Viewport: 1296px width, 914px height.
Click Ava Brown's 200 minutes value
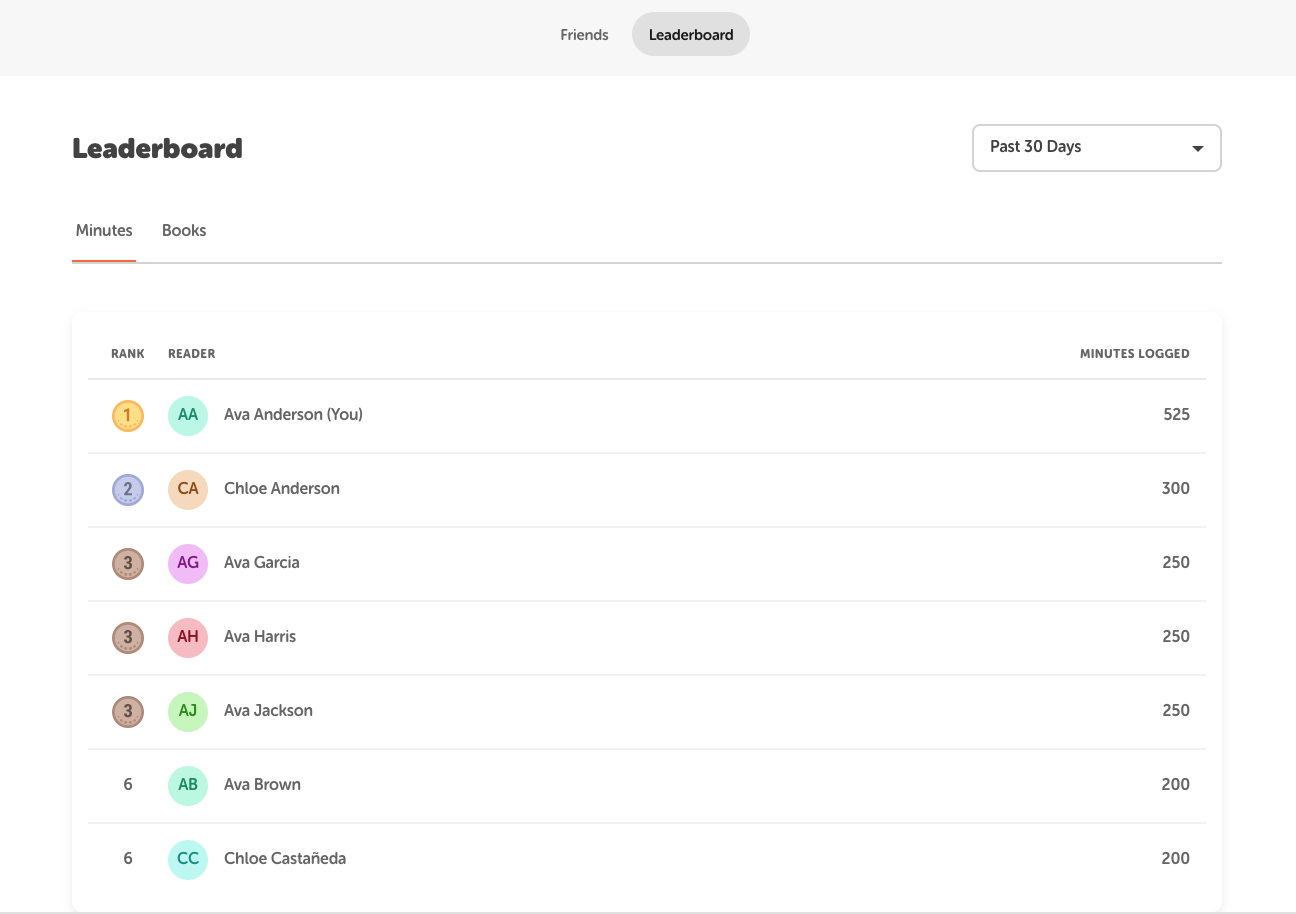[x=1176, y=784]
